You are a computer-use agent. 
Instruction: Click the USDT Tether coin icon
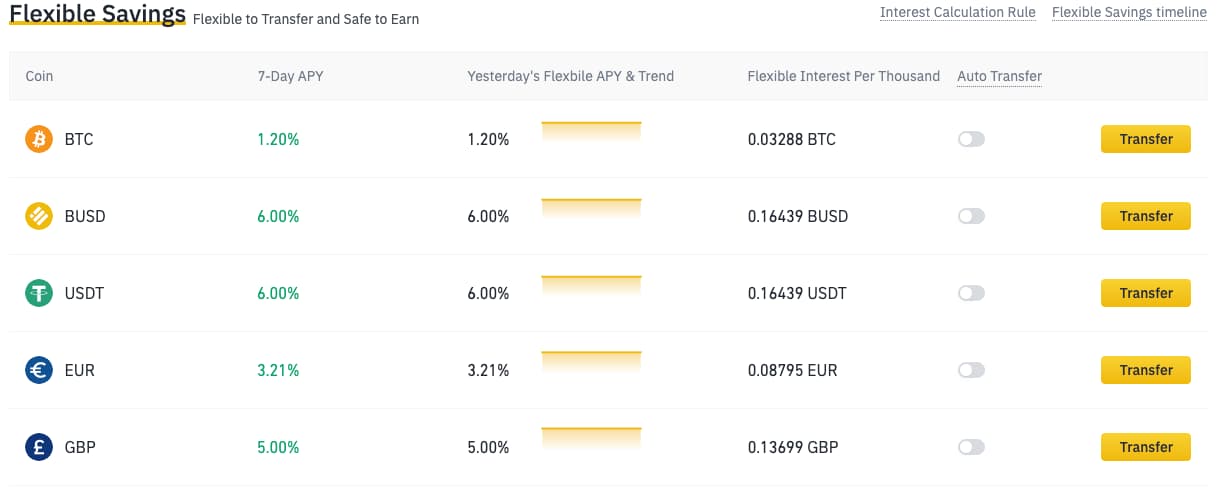click(x=39, y=293)
